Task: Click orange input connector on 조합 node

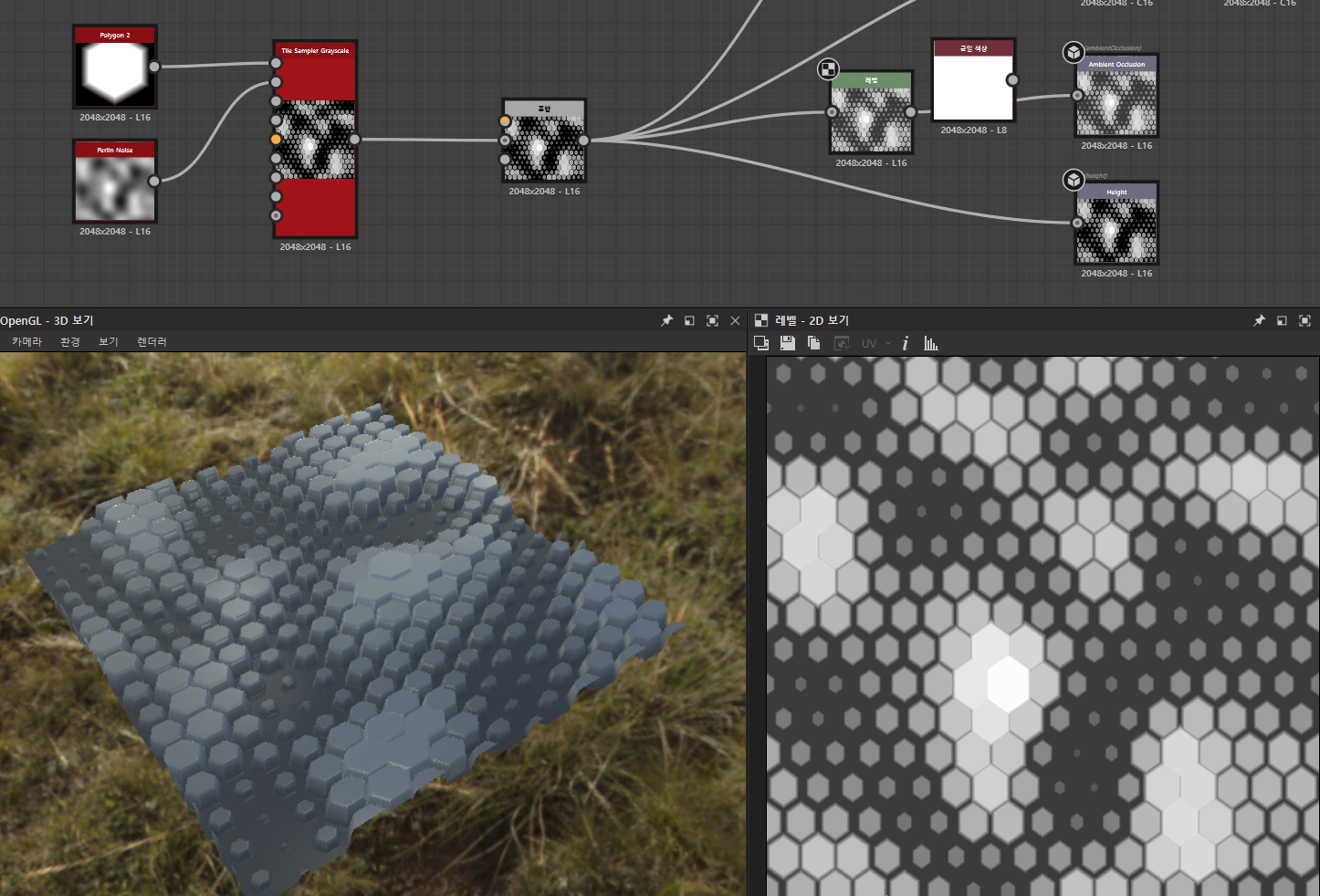Action: [x=505, y=120]
